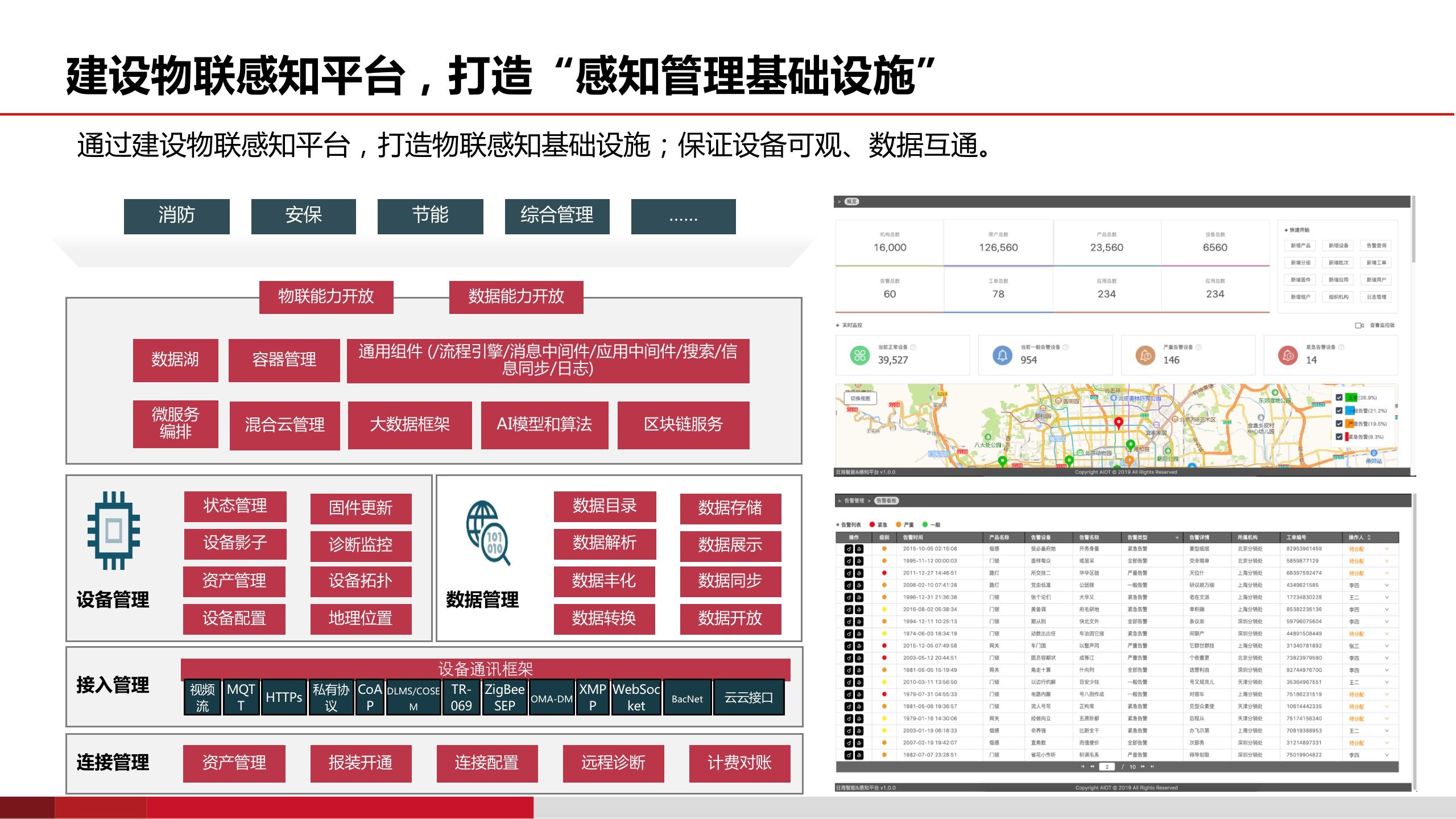
Task: Expand the first 待分配 row chevron
Action: pos(1387,549)
